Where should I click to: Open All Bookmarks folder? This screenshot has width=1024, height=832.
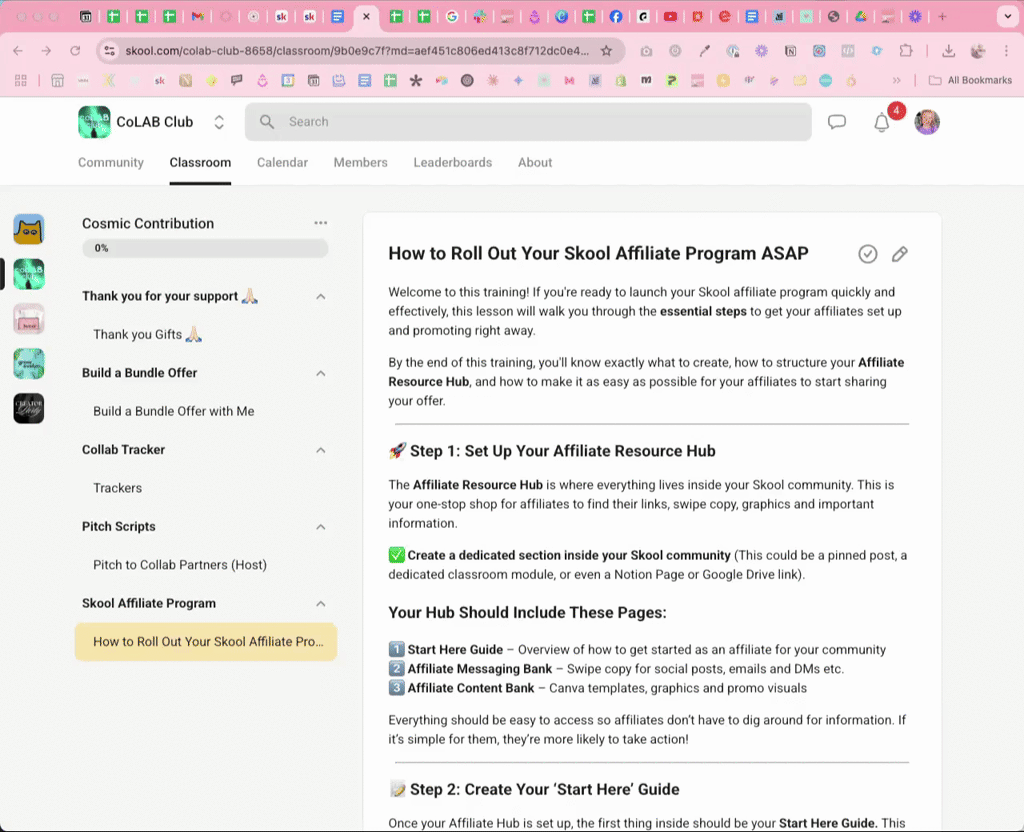(x=971, y=80)
